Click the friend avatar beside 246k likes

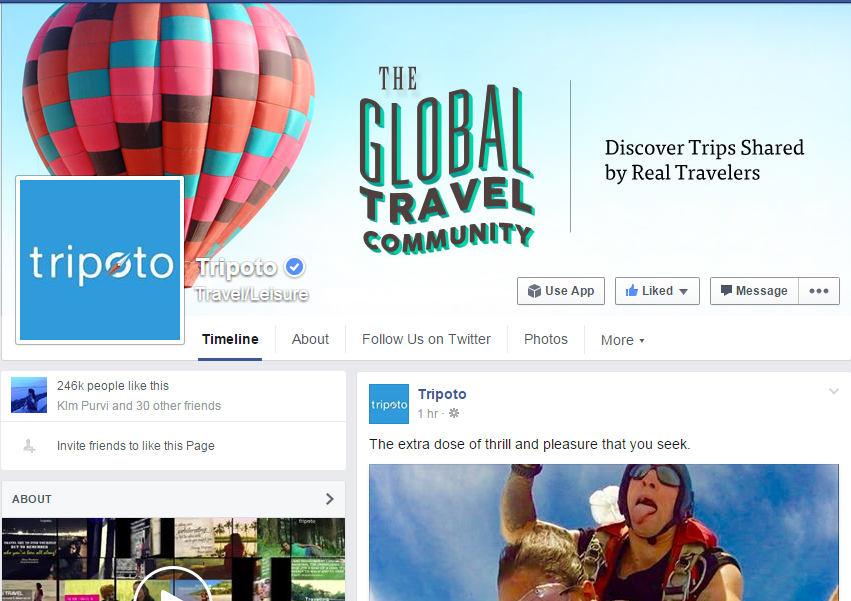pos(29,395)
